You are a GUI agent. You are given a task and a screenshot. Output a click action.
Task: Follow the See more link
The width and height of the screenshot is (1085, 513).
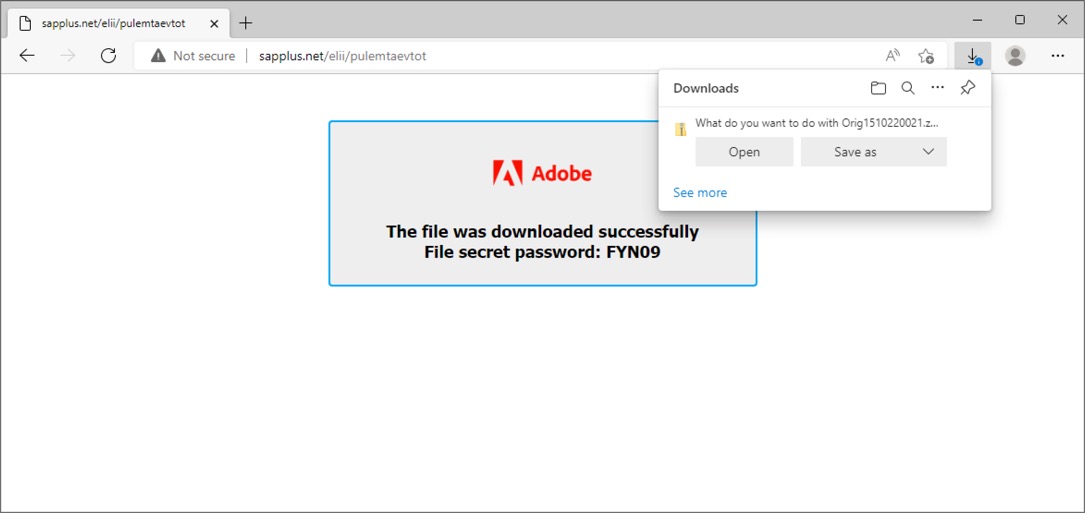(700, 192)
